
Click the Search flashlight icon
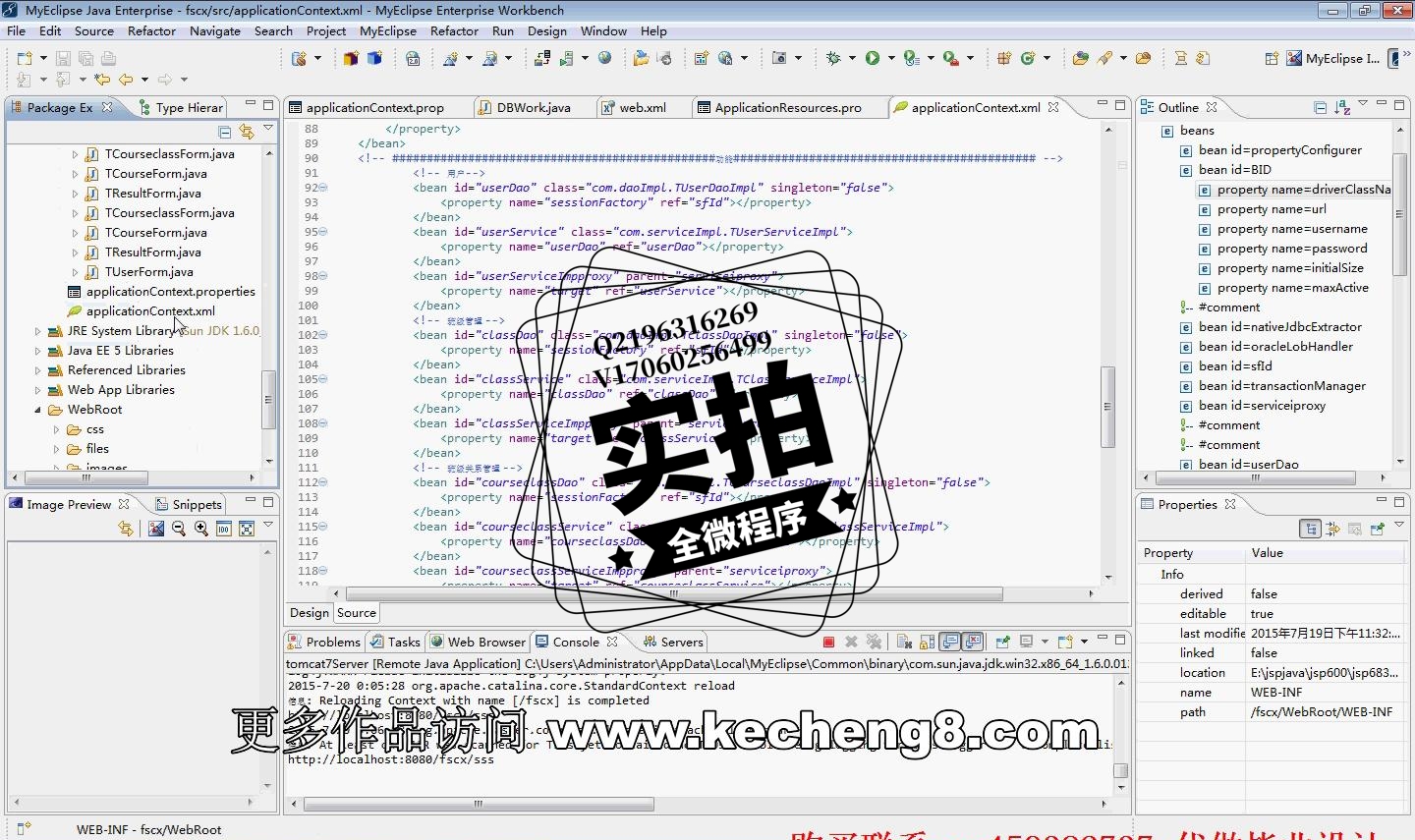pyautogui.click(x=1104, y=59)
